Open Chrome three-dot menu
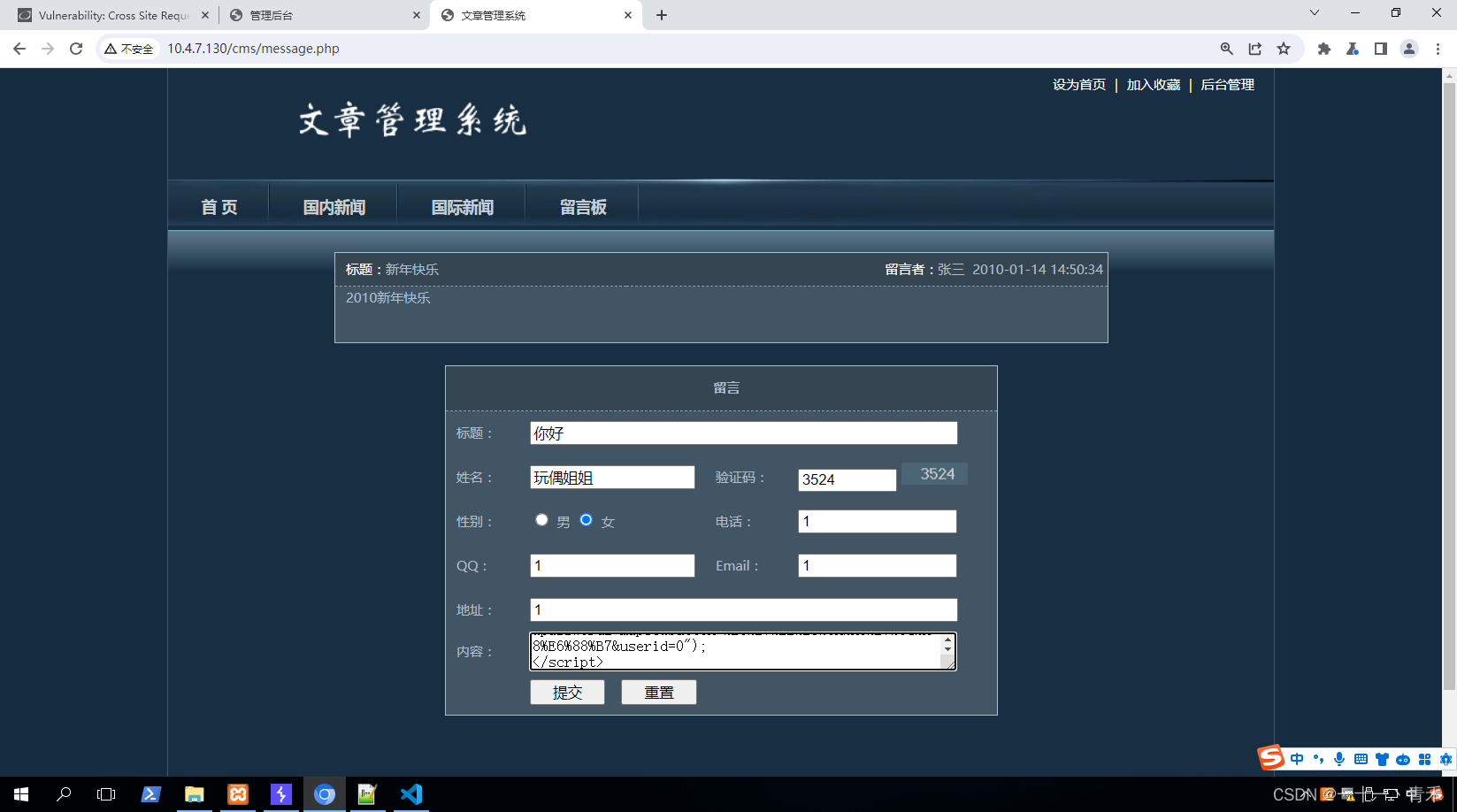 pos(1438,49)
